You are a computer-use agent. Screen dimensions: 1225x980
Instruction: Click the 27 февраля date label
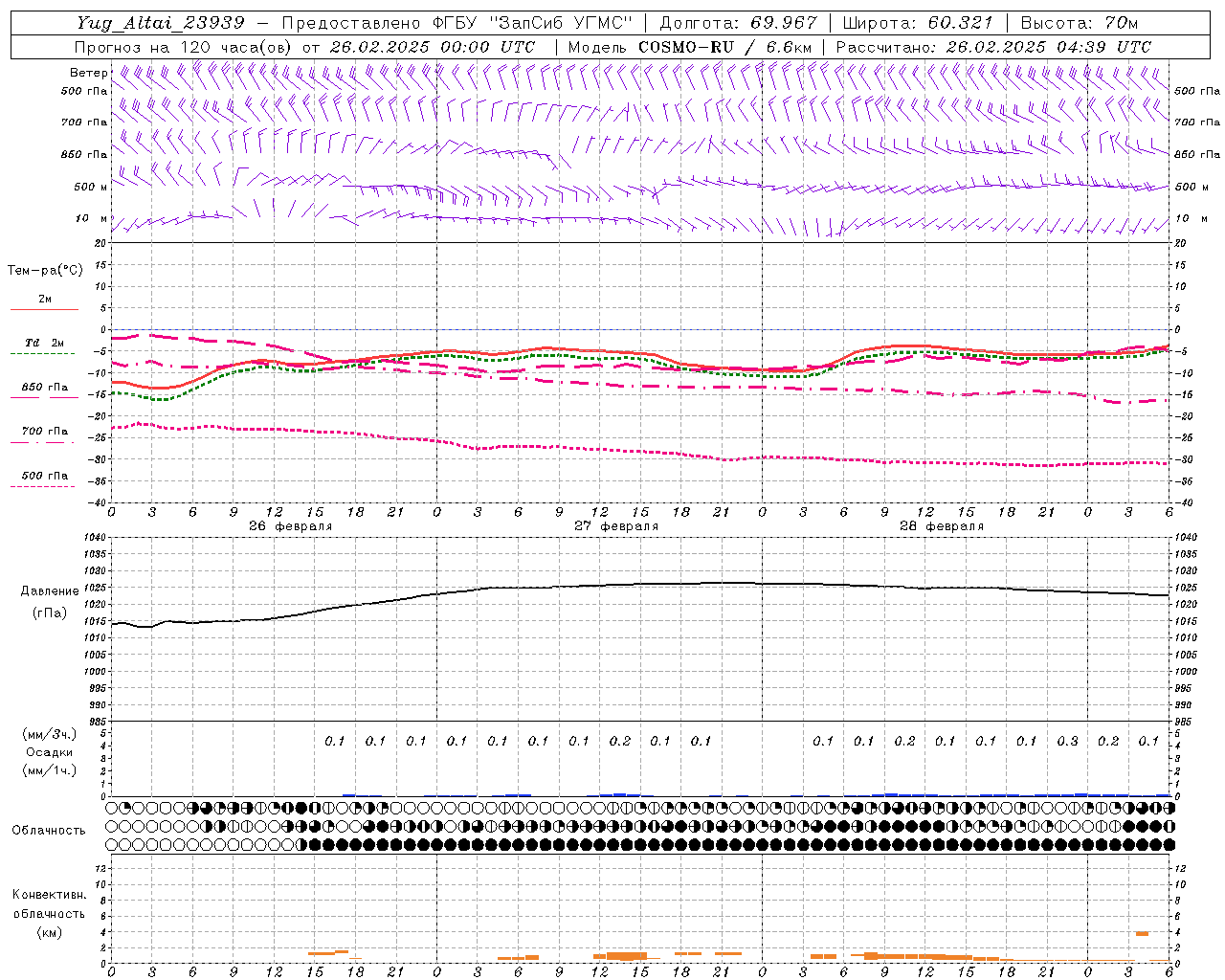616,526
